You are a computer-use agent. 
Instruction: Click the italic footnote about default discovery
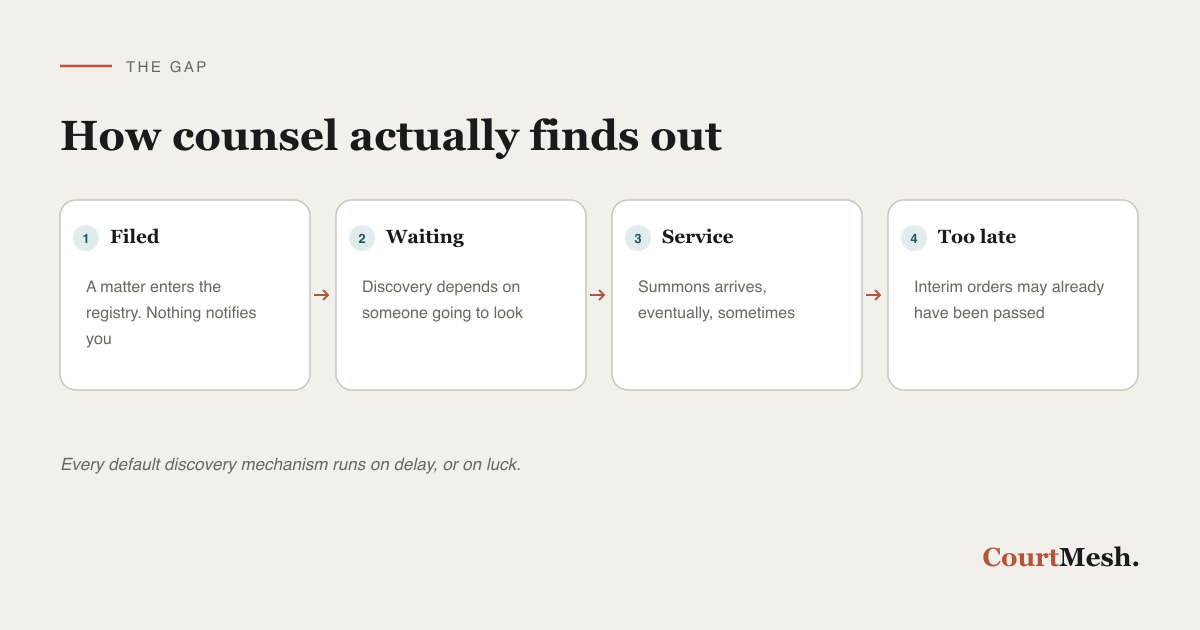(291, 464)
